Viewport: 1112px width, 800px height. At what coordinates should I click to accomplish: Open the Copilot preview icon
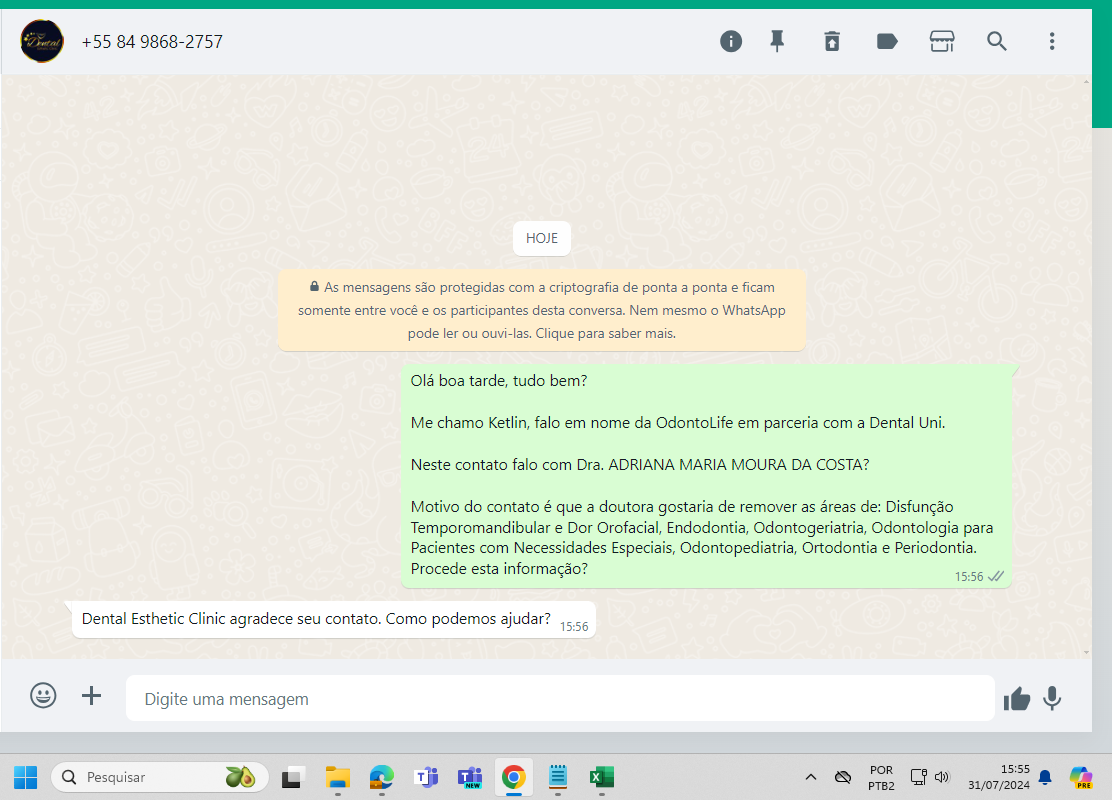(x=1081, y=777)
